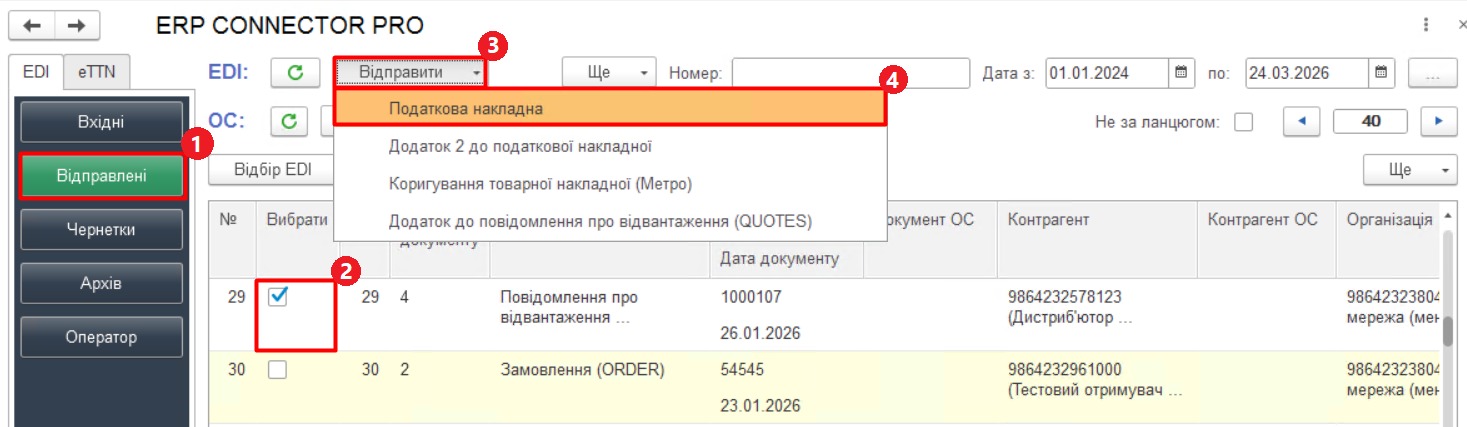Click the 'Чернетки' sidebar button
This screenshot has height=427, width=1467.
(101, 230)
